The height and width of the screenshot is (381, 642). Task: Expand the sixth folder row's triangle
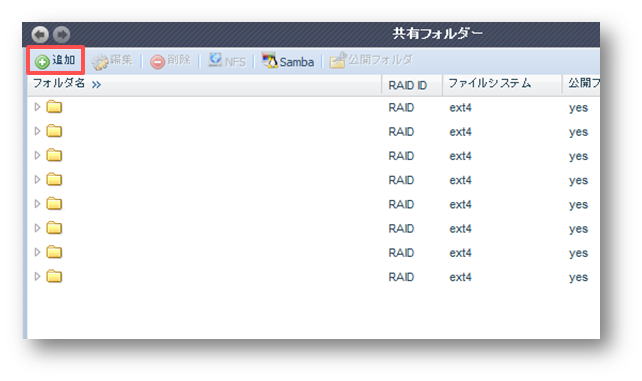click(x=37, y=228)
